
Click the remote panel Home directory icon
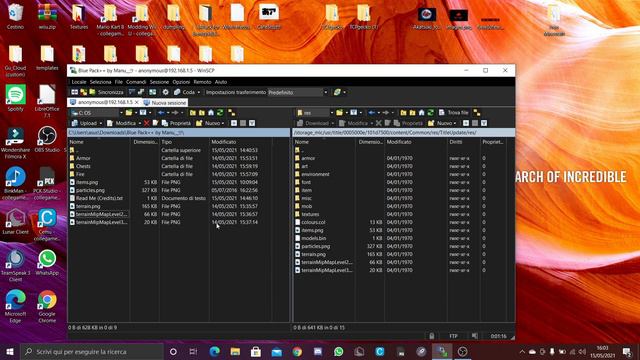pos(422,113)
